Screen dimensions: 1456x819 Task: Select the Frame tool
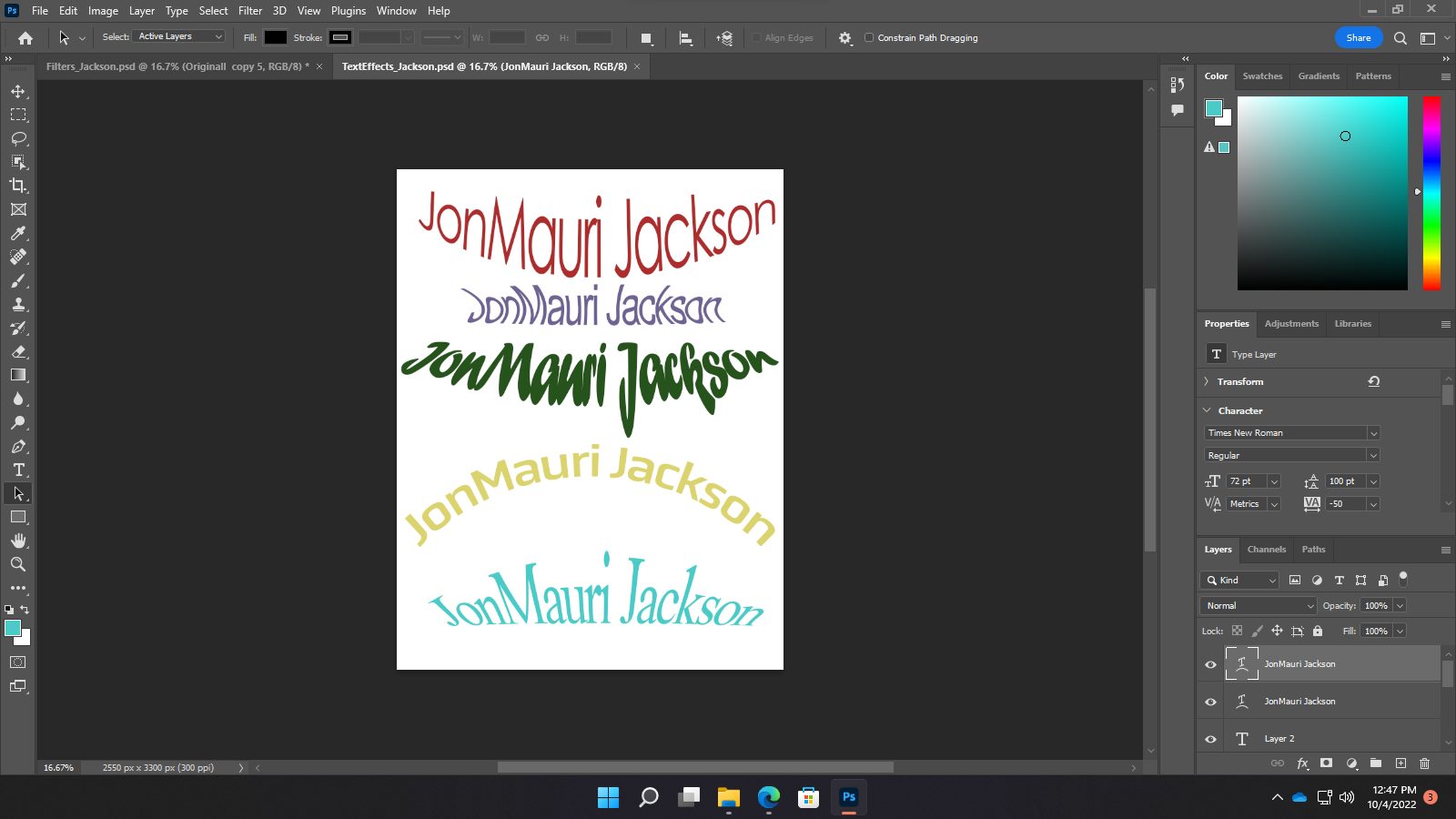pos(18,209)
